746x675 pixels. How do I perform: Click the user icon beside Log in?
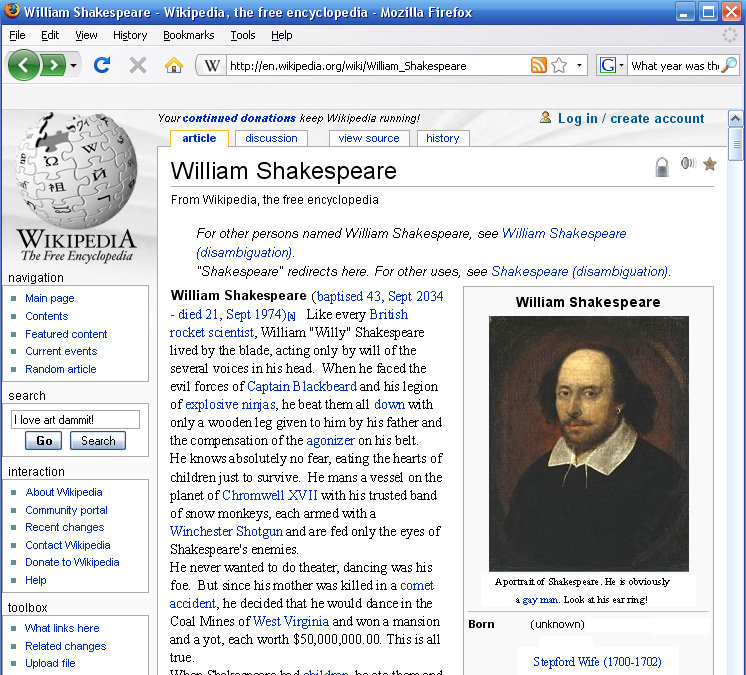(545, 117)
